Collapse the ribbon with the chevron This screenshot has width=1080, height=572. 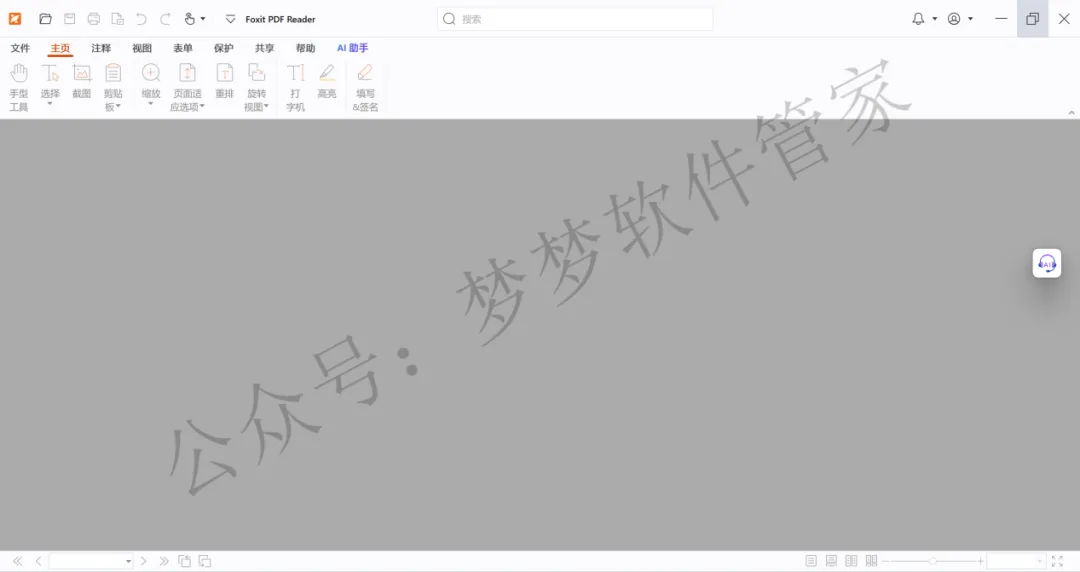pyautogui.click(x=1071, y=112)
